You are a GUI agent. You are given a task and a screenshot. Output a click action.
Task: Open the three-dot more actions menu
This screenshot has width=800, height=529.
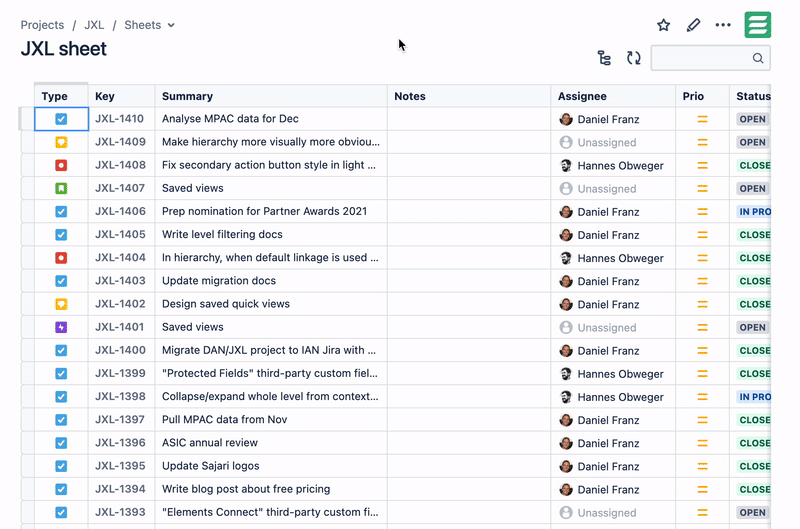[723, 25]
